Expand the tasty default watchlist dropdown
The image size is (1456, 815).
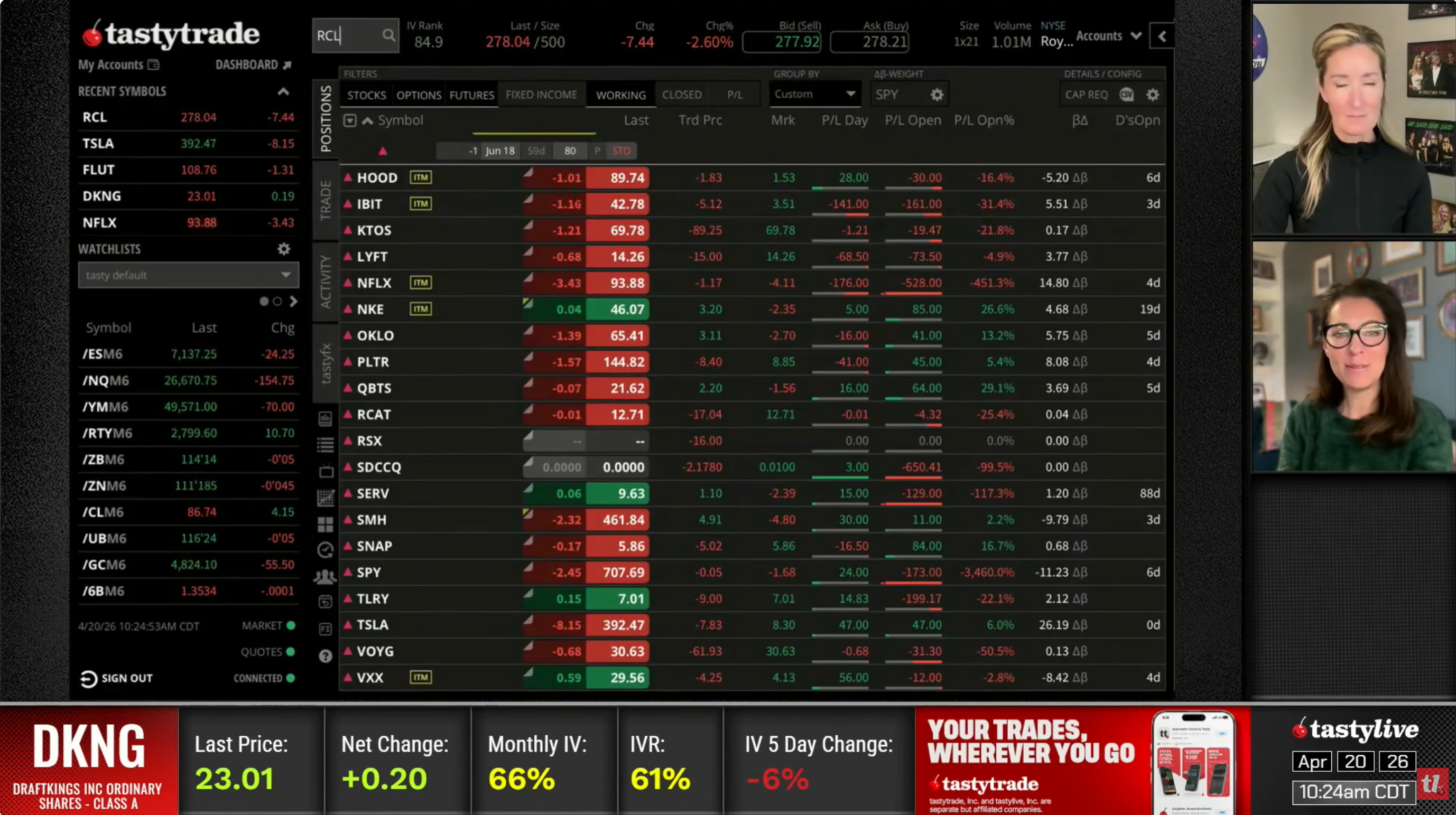click(188, 275)
